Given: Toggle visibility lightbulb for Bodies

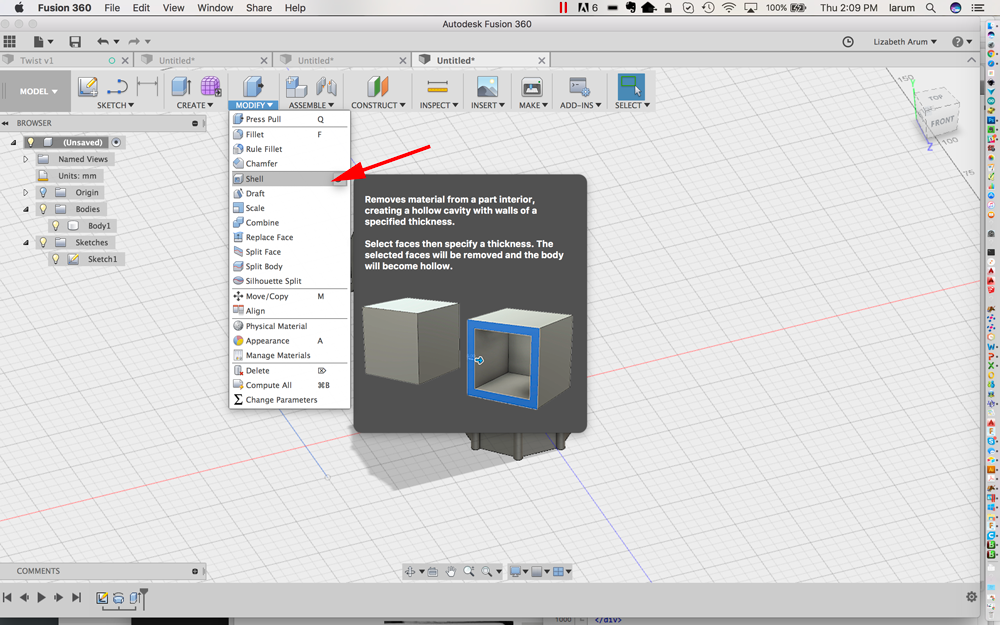Looking at the screenshot, I should [43, 209].
